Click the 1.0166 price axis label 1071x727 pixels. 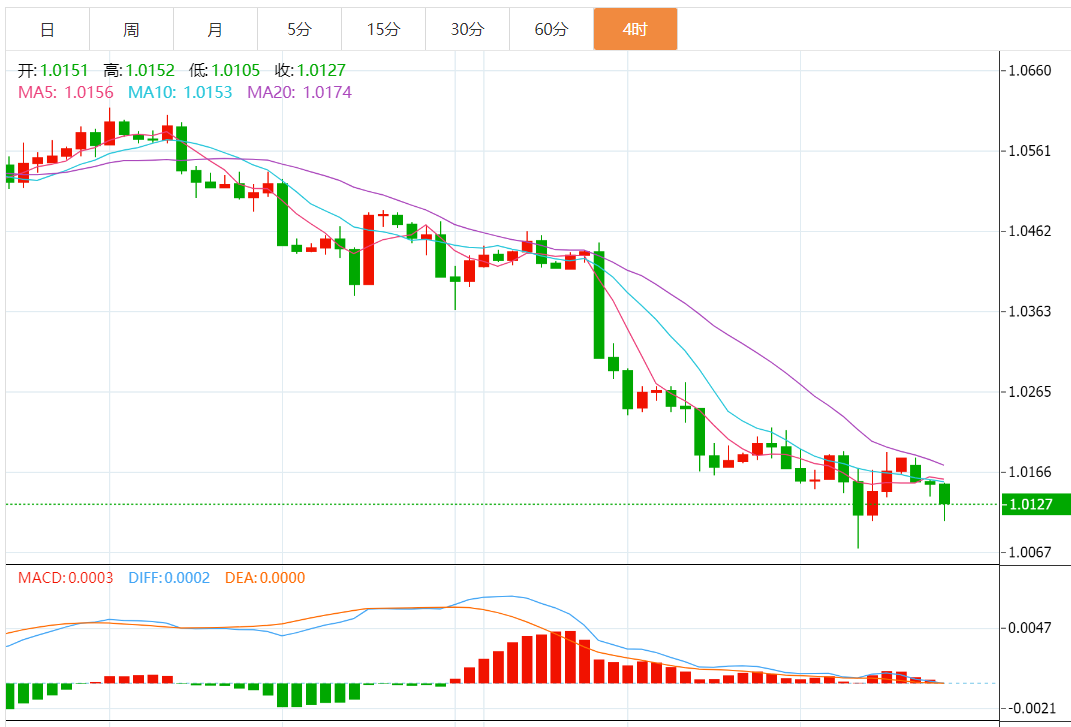click(1030, 472)
